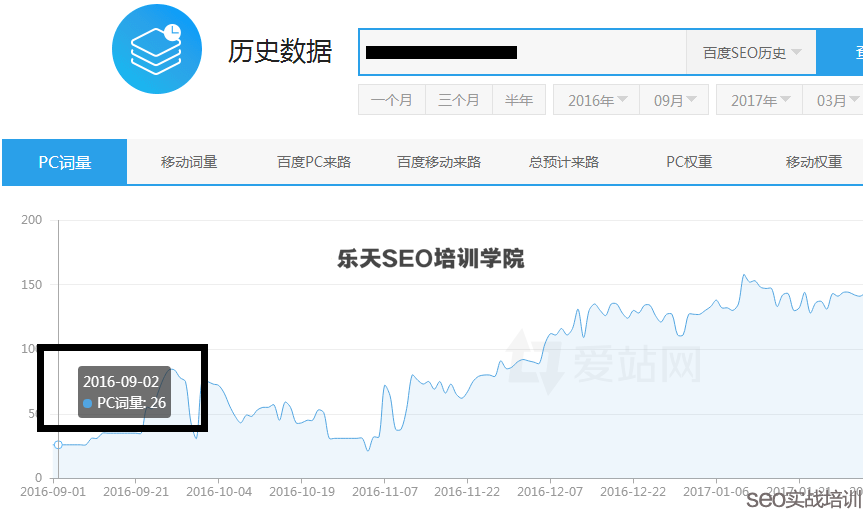863x513 pixels.
Task: Click the 乐天SEO培训学院 chart title
Action: click(430, 258)
